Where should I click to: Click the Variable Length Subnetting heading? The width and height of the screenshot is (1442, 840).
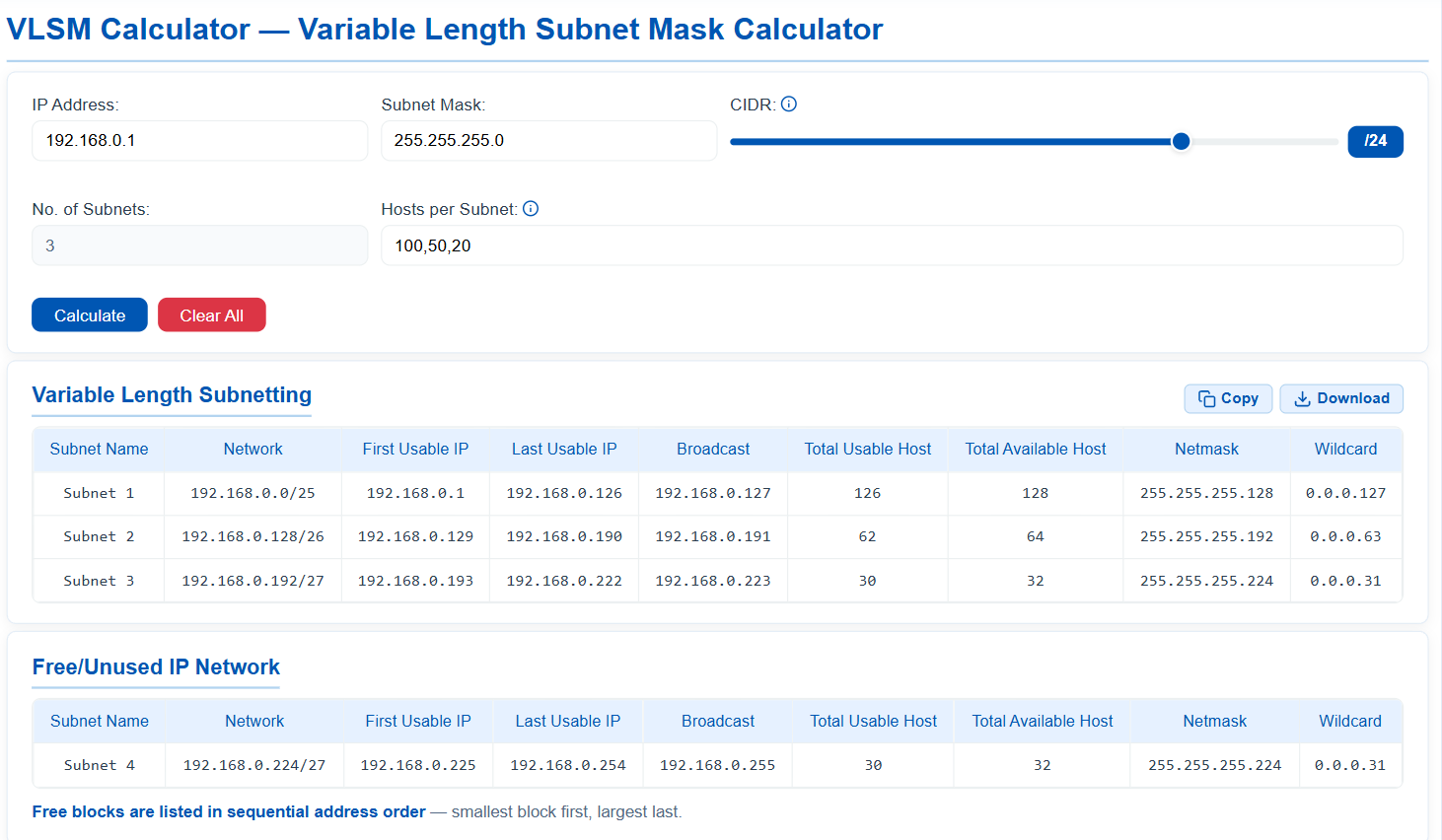tap(172, 394)
